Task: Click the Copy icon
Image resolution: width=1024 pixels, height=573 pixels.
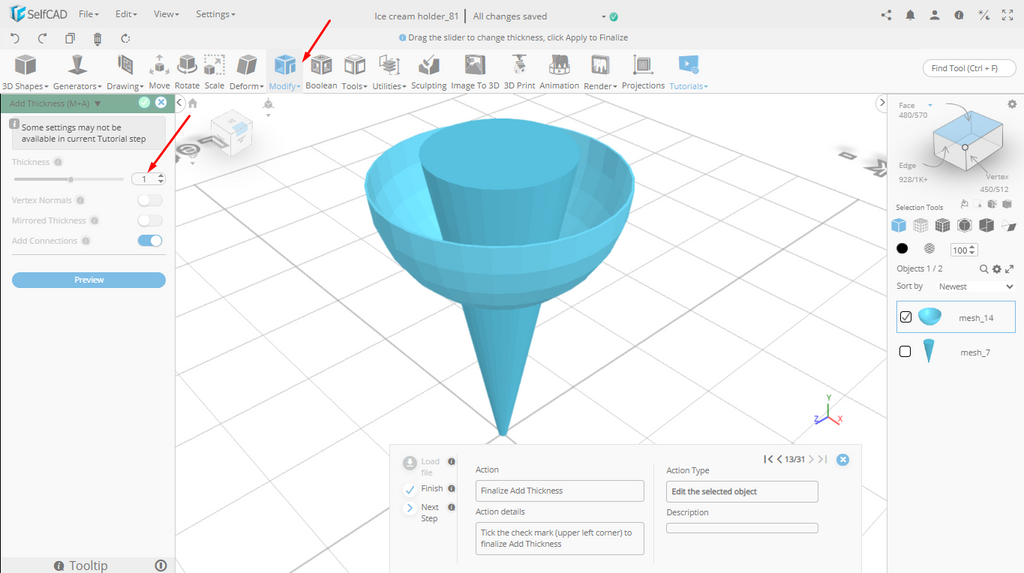Action: 70,39
